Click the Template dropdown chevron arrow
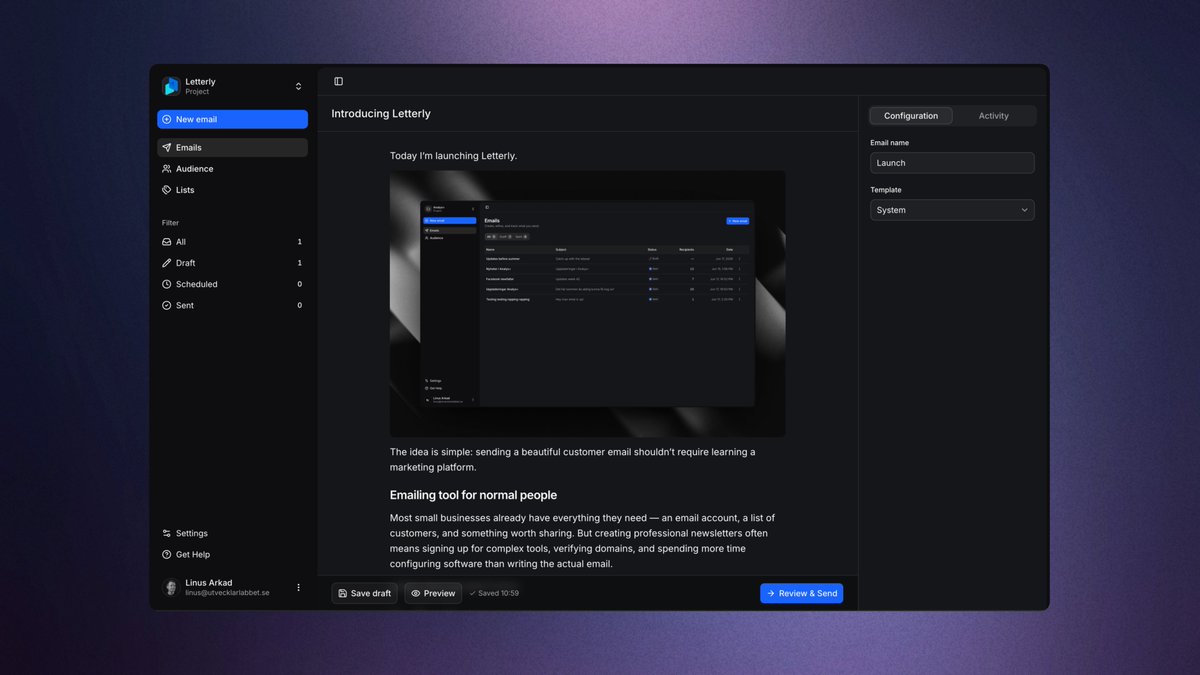This screenshot has height=675, width=1200. [1024, 210]
